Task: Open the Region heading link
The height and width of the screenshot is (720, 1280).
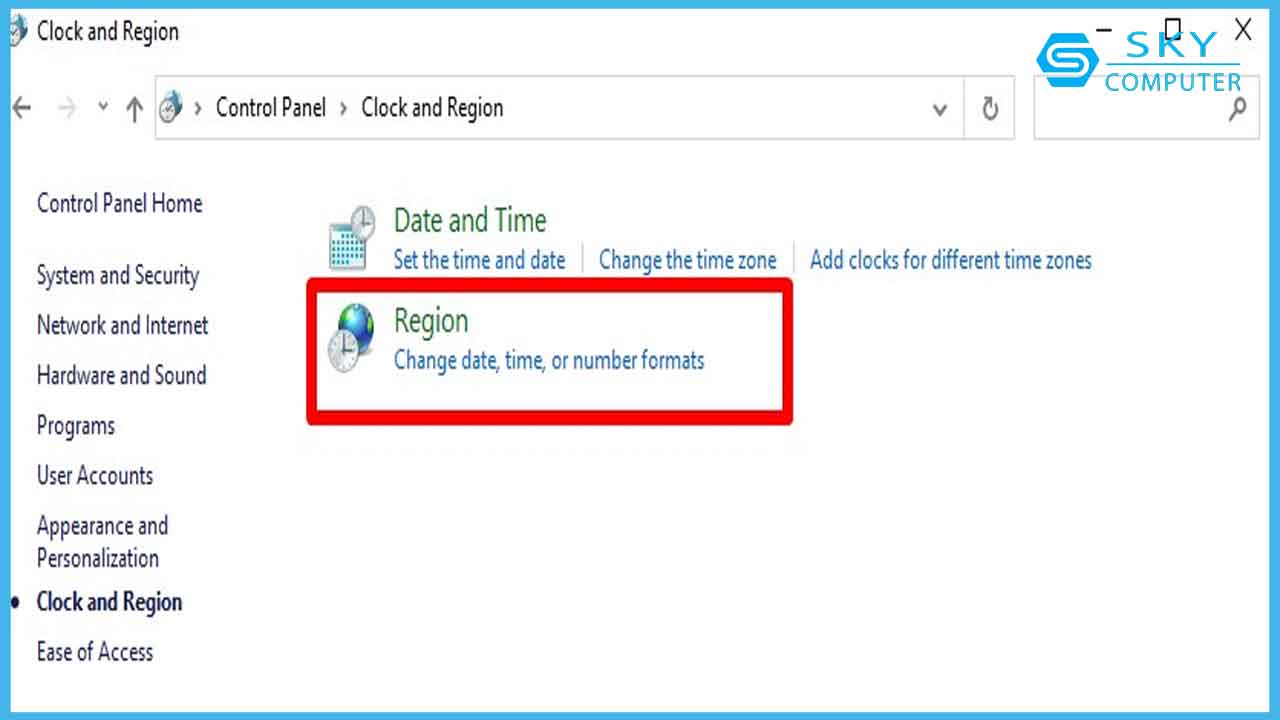Action: pyautogui.click(x=431, y=321)
